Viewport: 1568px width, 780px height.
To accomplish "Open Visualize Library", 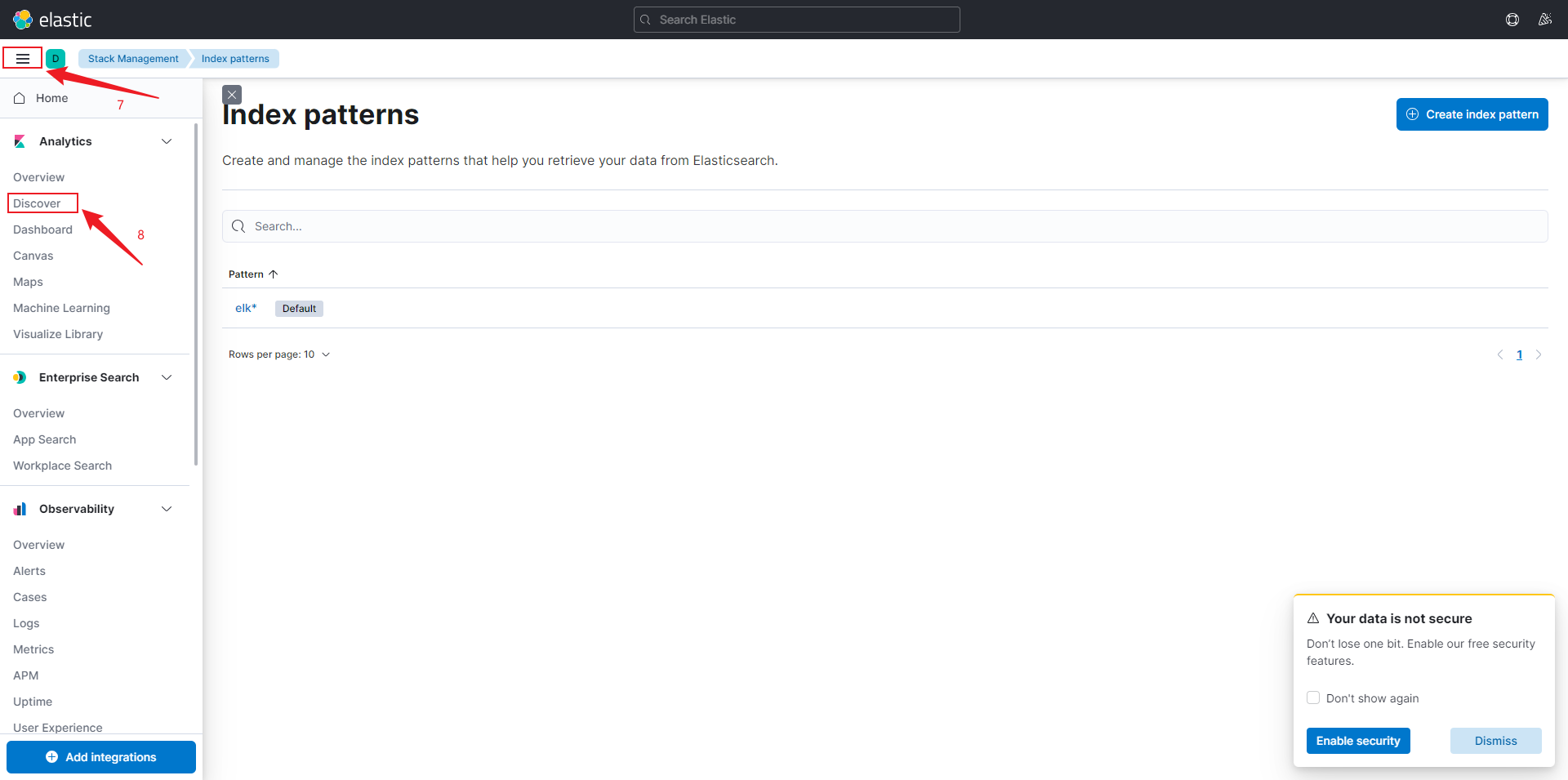I will (x=58, y=334).
